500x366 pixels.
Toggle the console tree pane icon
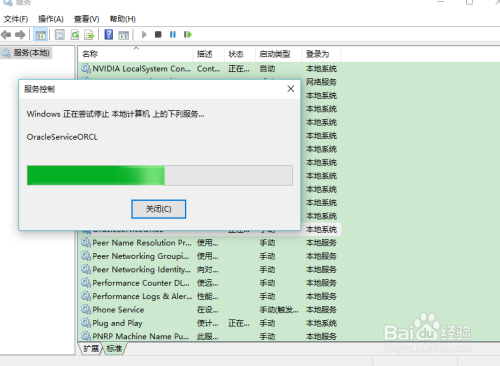[41, 35]
